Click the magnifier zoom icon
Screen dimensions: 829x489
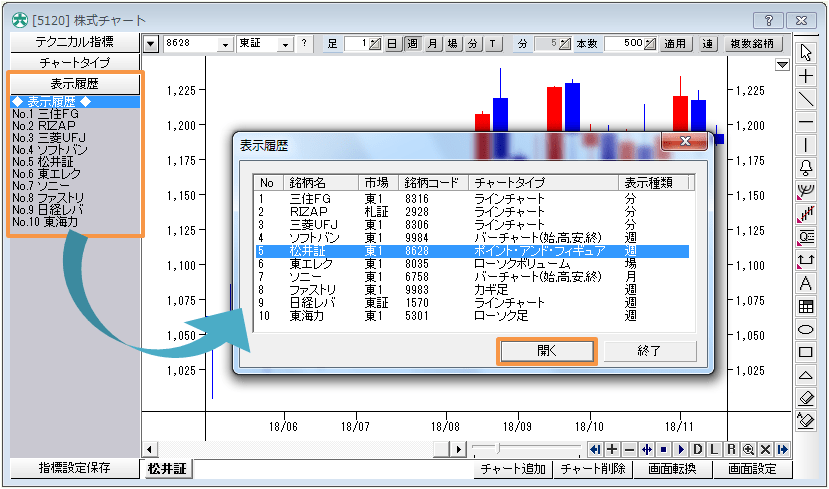tap(748, 449)
